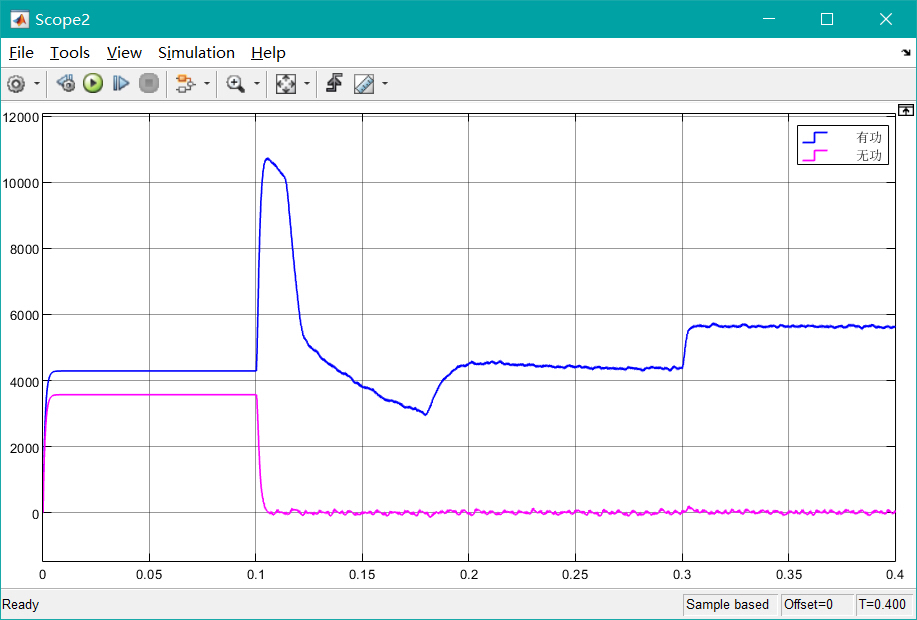Image resolution: width=917 pixels, height=620 pixels.
Task: Click the y-axis label 6000
Action: click(x=25, y=315)
